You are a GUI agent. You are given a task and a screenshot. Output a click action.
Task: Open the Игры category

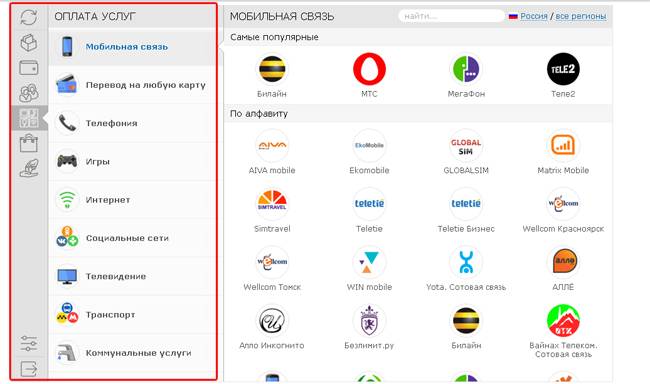pos(132,161)
